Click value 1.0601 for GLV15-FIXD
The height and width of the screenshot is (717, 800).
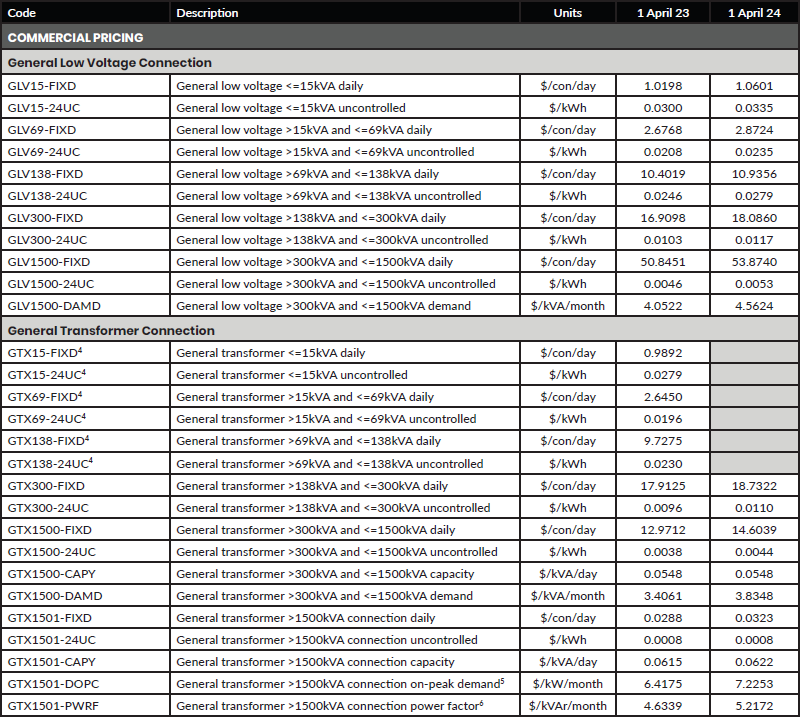[754, 86]
